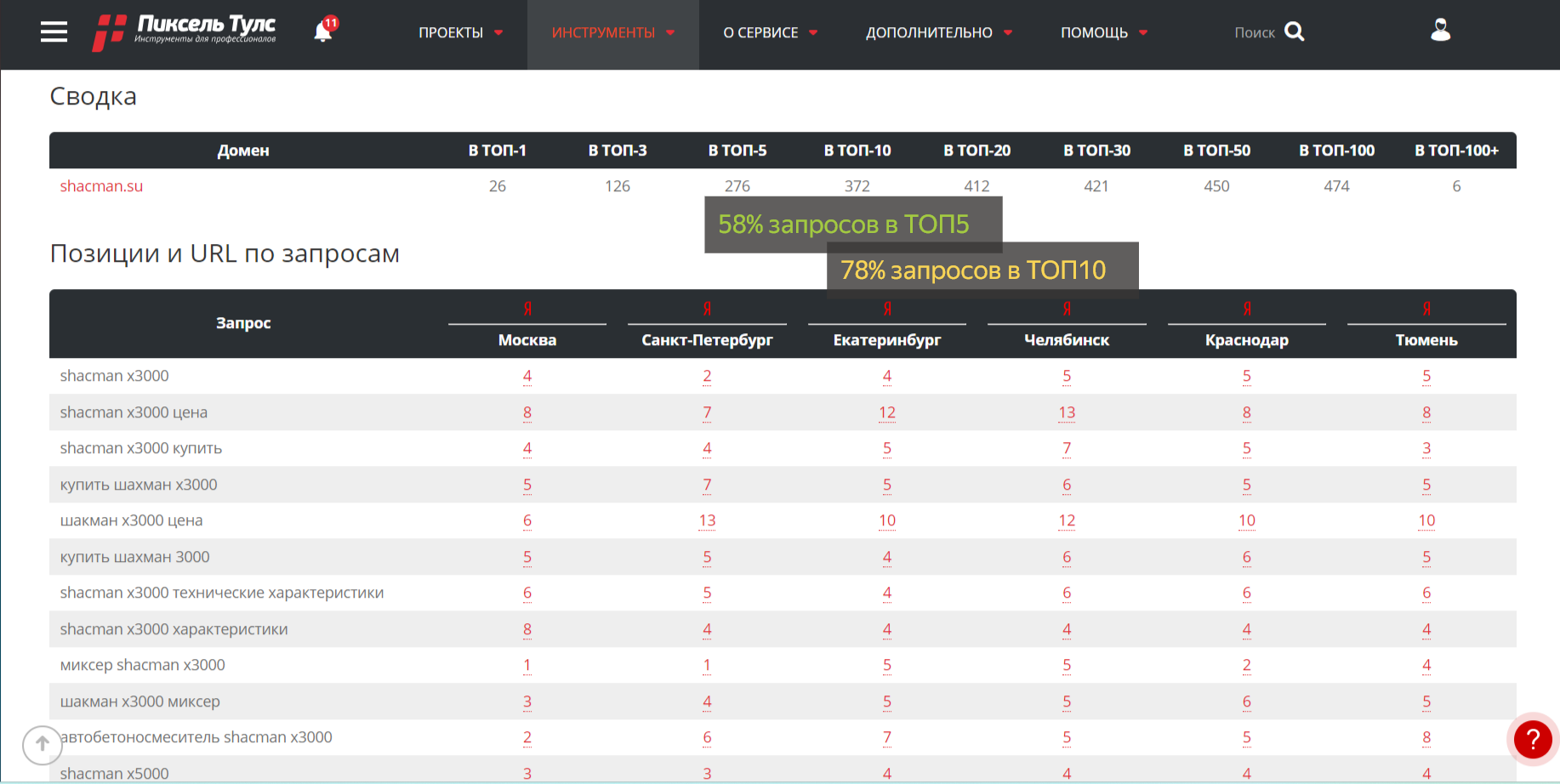Click the Yandex icon above Краснодар
1560x784 pixels.
[1247, 308]
